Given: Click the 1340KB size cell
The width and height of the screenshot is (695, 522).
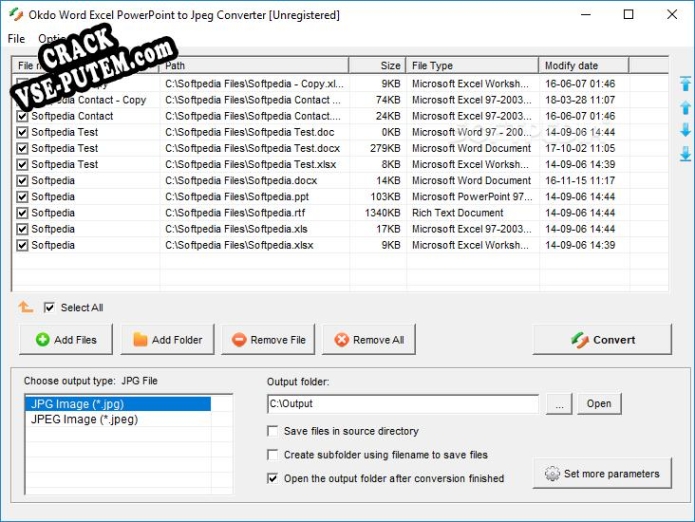Looking at the screenshot, I should point(383,213).
